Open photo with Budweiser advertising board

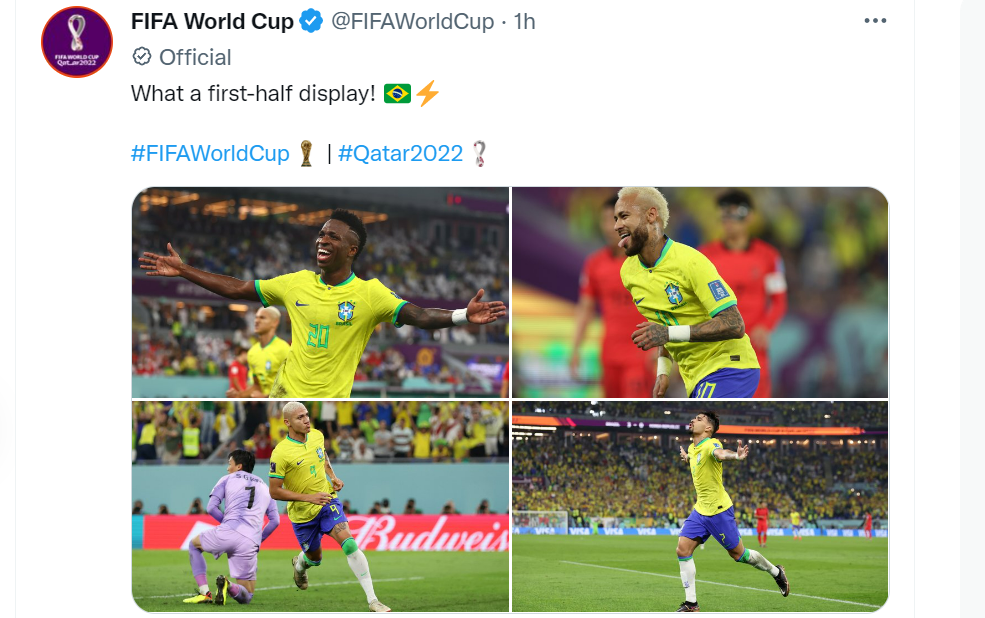pos(320,506)
